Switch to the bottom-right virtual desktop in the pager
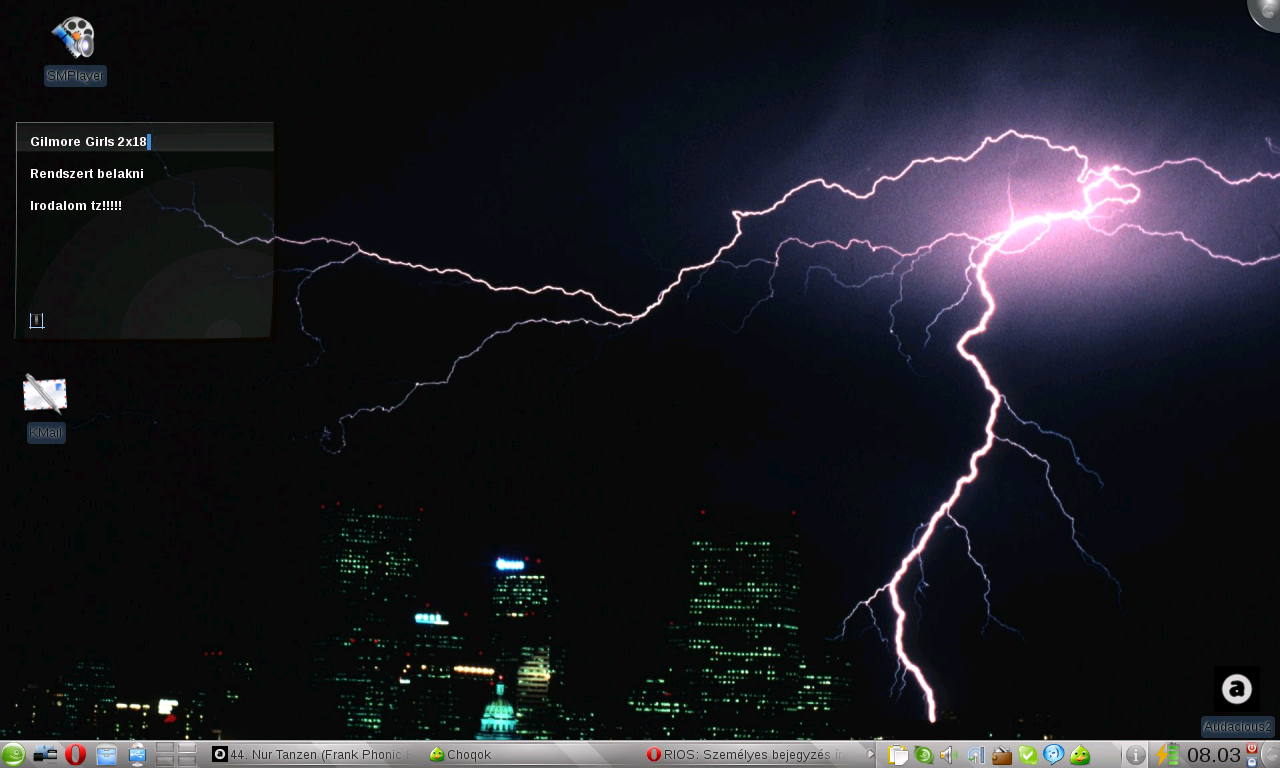Screen dimensions: 1280x768 (x=187, y=761)
